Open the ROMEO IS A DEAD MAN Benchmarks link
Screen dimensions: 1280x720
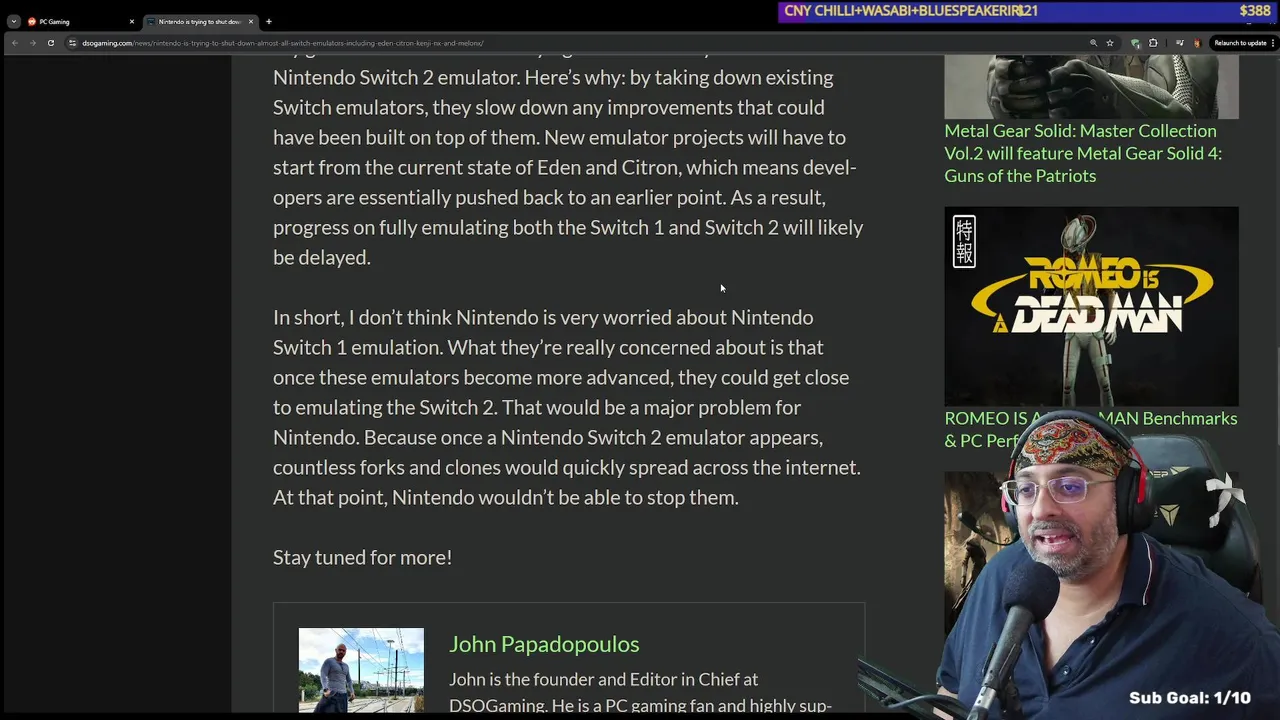1091,429
